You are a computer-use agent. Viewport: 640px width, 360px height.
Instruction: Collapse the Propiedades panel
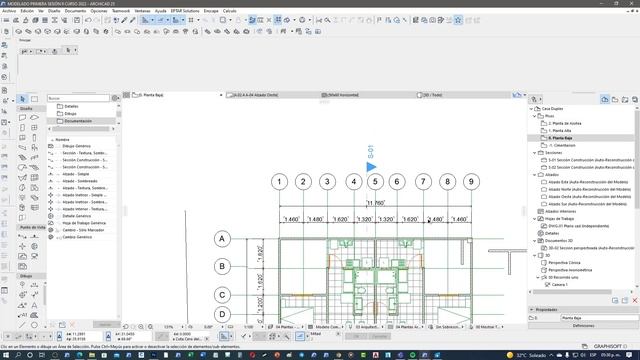[532, 310]
